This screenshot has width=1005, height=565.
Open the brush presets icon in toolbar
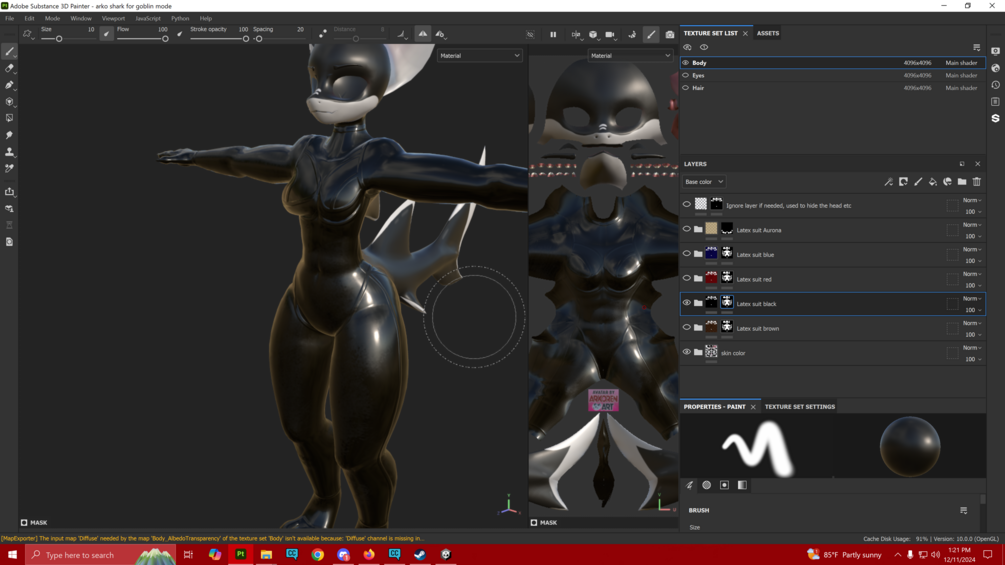click(x=28, y=34)
